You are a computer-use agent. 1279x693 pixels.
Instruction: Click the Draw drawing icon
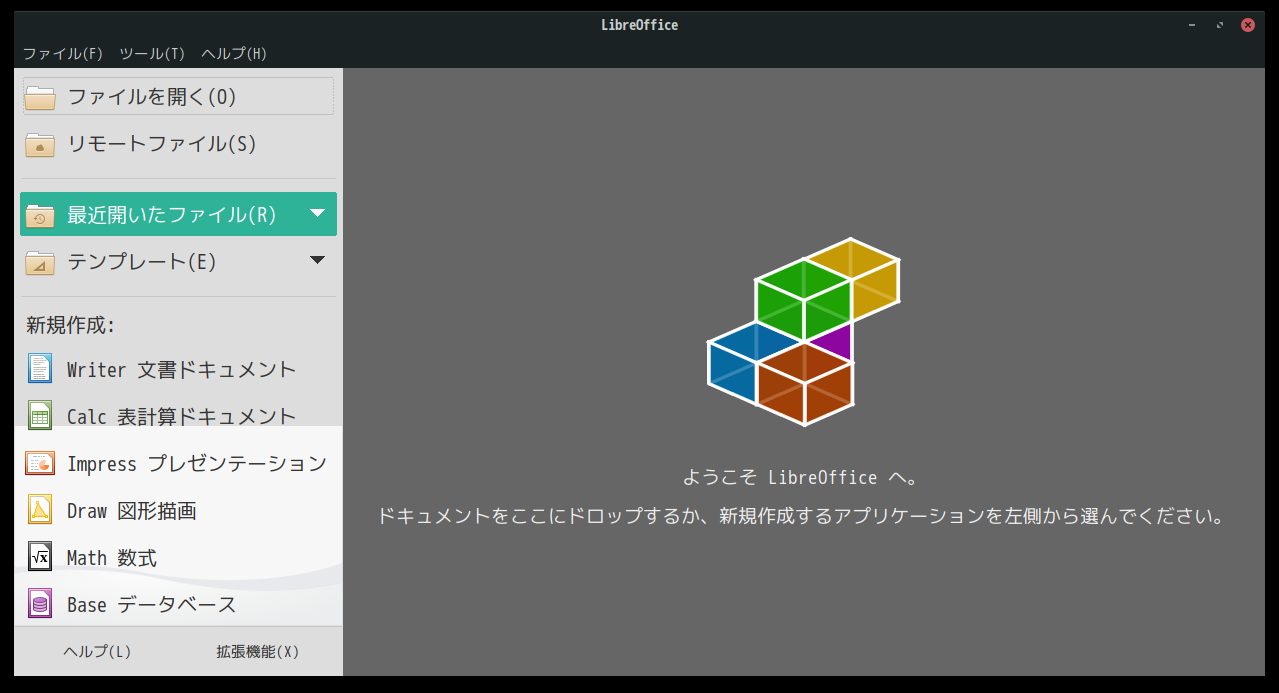coord(40,510)
